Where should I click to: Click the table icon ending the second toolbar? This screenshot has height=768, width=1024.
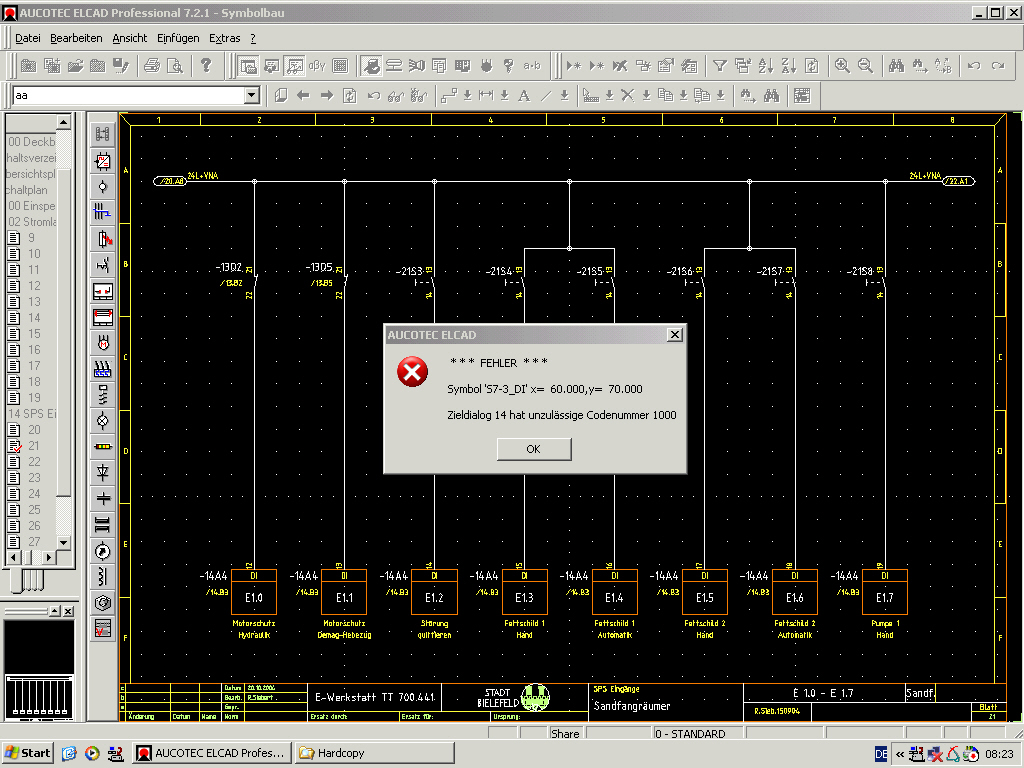(x=802, y=96)
